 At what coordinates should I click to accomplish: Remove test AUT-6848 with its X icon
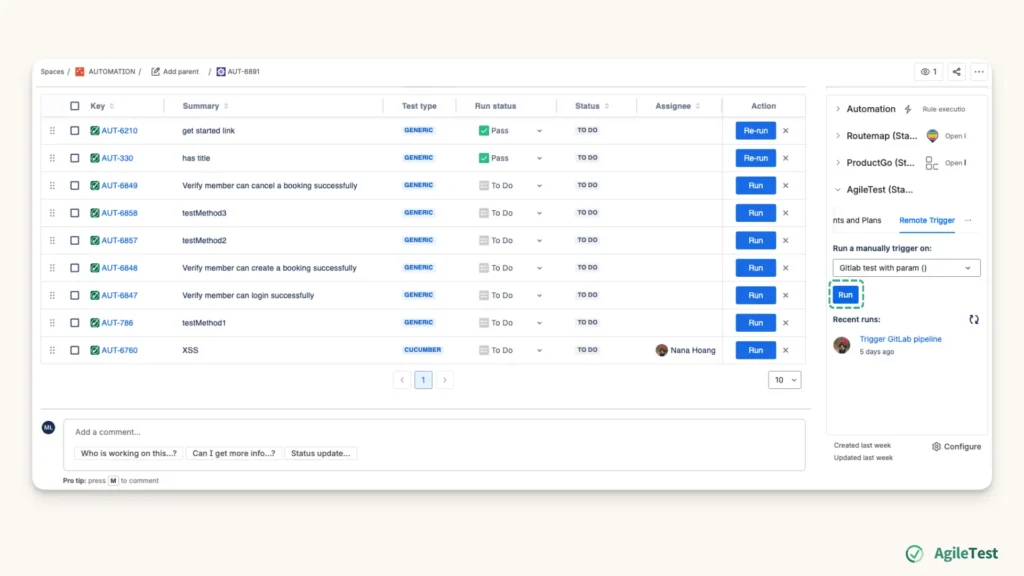point(786,268)
